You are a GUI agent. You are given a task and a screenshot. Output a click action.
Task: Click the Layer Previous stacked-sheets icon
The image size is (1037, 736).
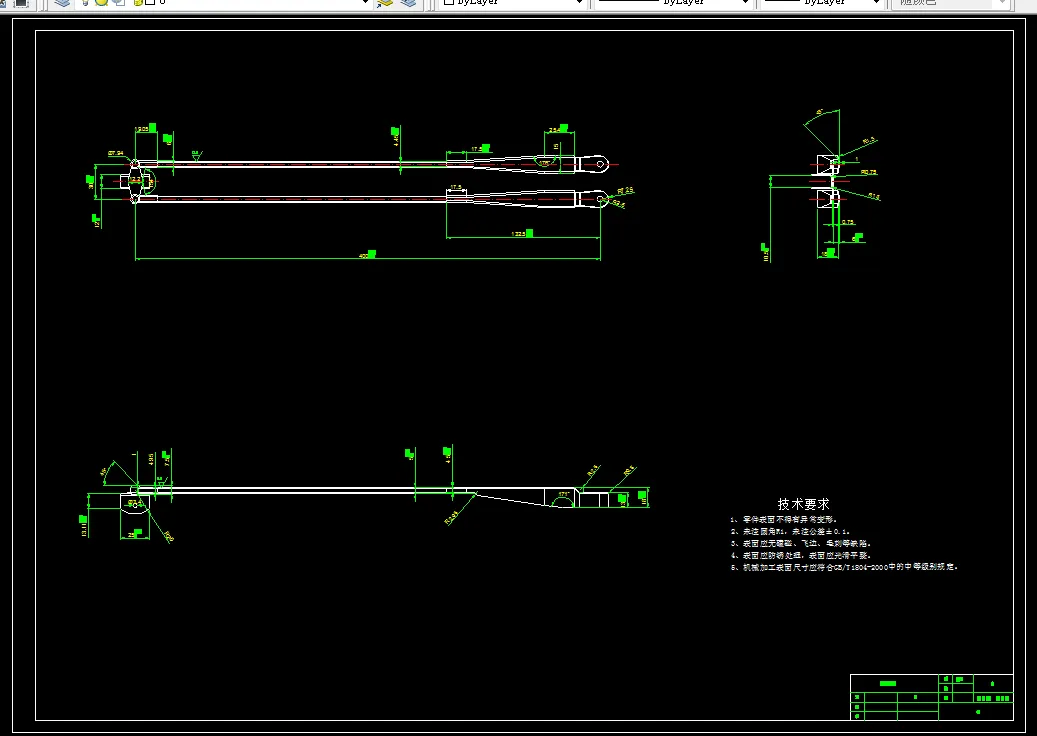point(408,3)
